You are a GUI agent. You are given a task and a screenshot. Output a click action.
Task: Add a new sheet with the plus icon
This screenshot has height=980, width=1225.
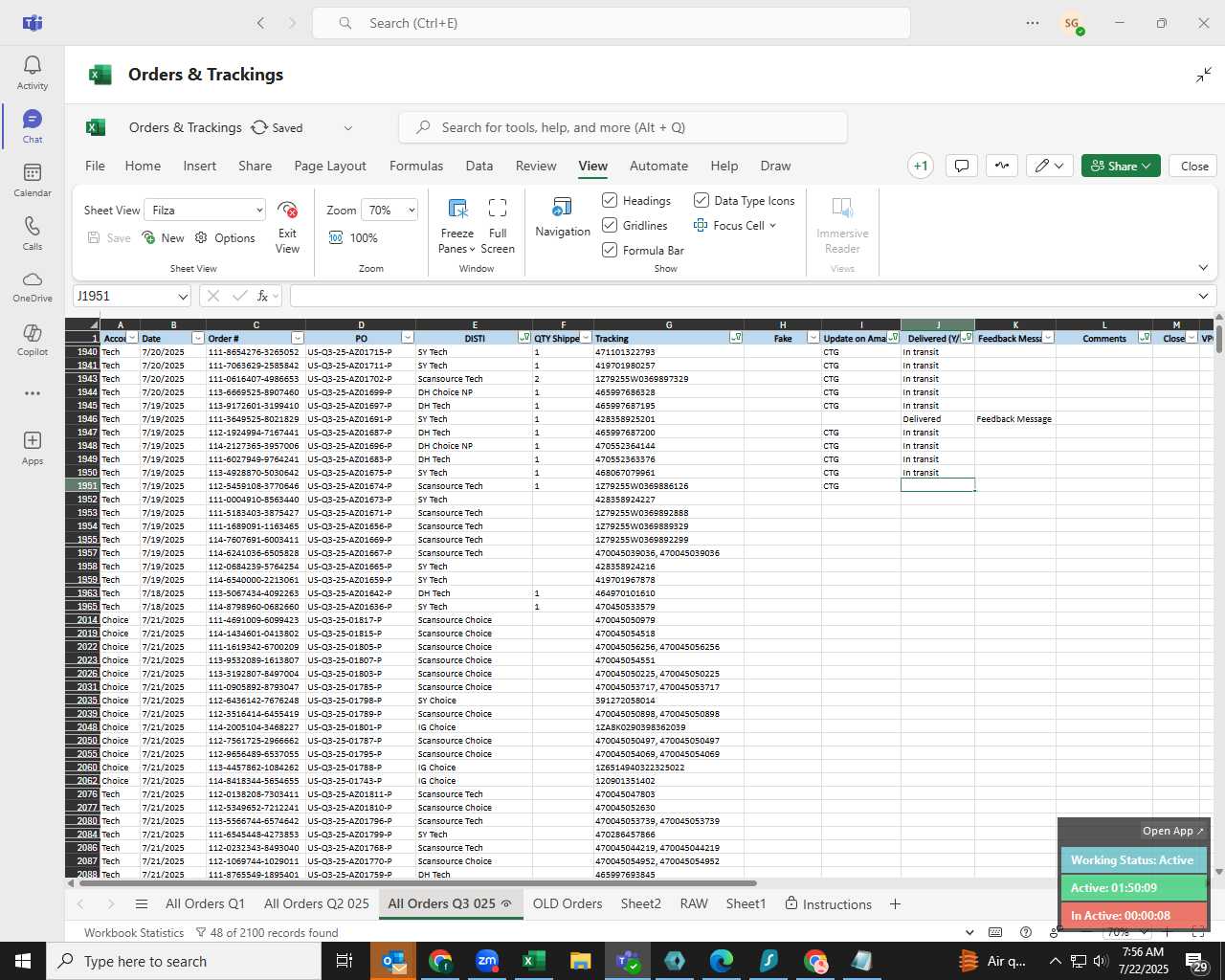pos(895,903)
